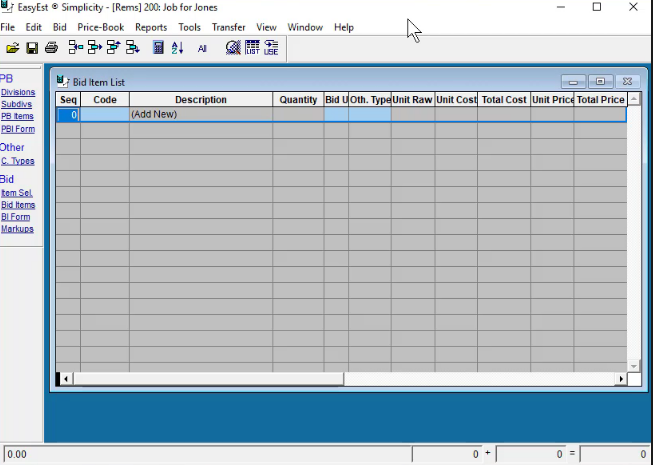Viewport: 653px width, 465px height.
Task: Click the empty Code cell in Add New row
Action: coord(105,114)
